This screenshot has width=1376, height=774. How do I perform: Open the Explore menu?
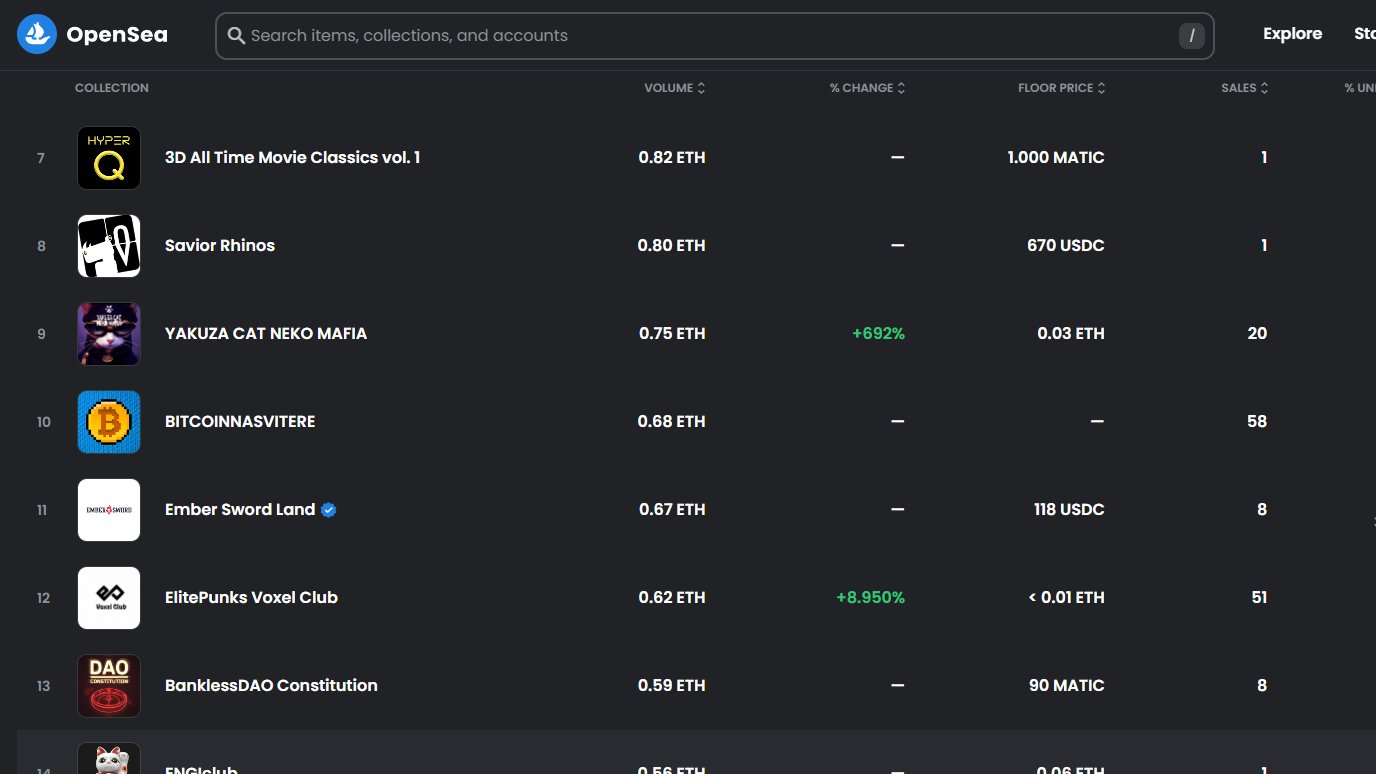coord(1292,34)
